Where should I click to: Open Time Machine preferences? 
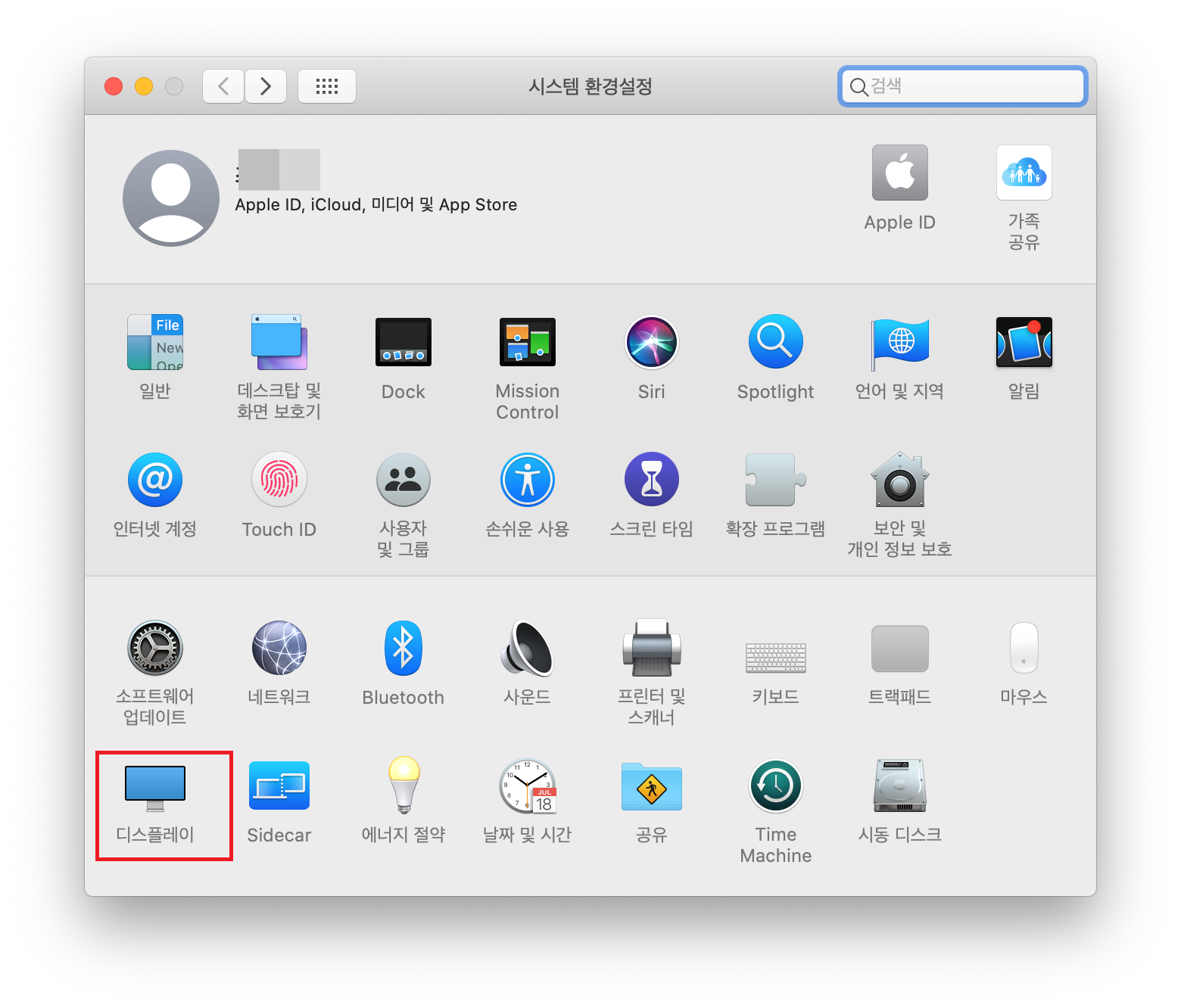point(776,786)
